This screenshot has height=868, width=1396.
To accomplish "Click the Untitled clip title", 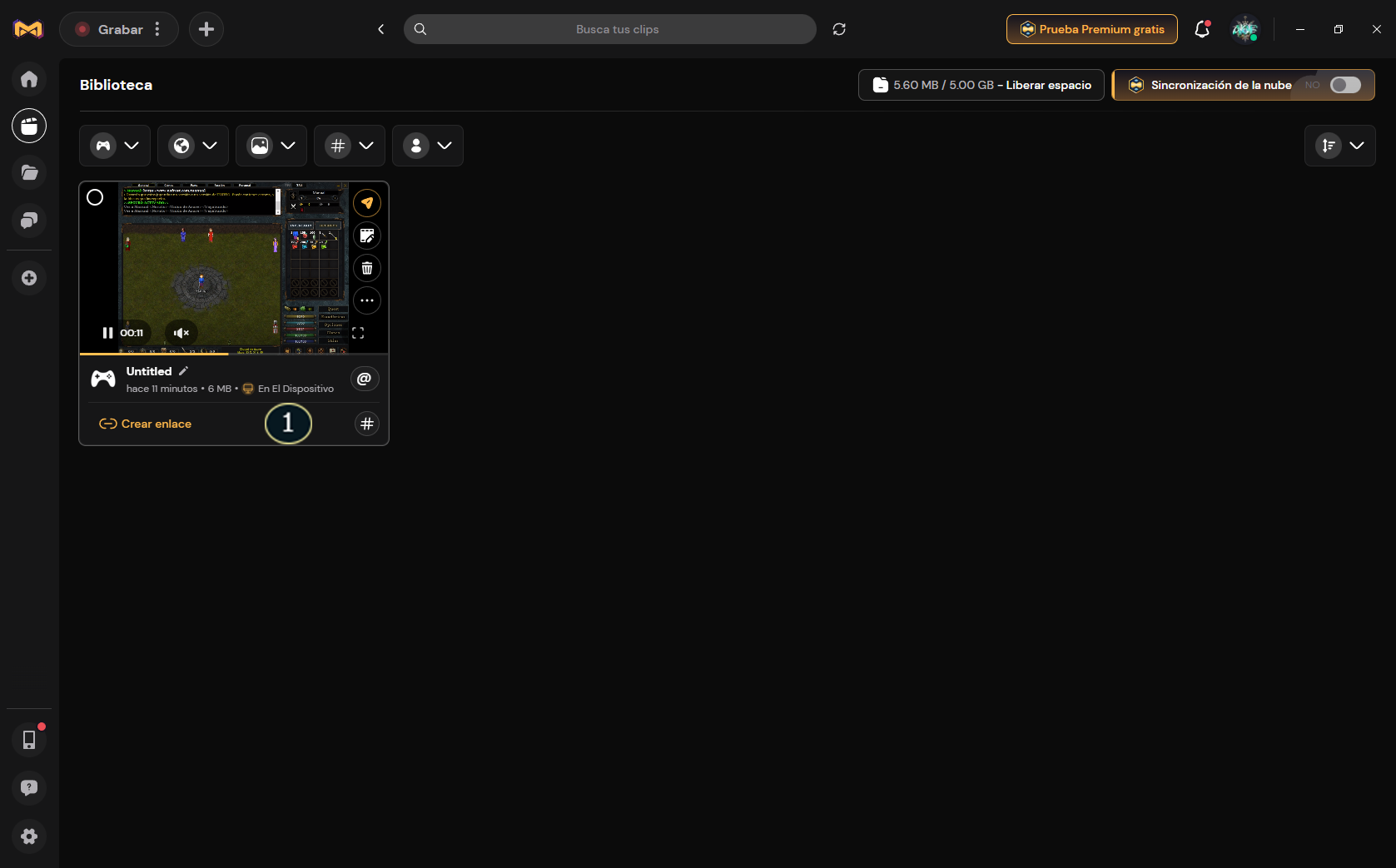I will coord(149,371).
